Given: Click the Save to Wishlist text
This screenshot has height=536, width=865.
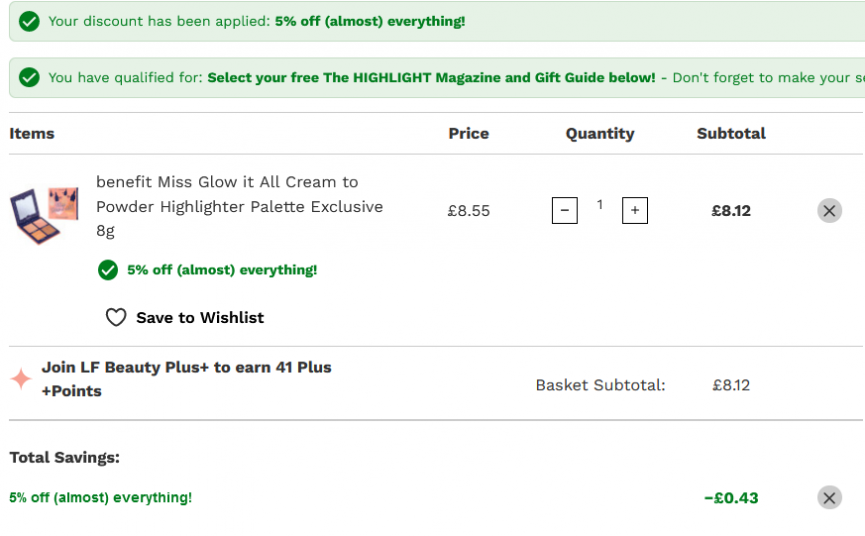Looking at the screenshot, I should tap(200, 318).
